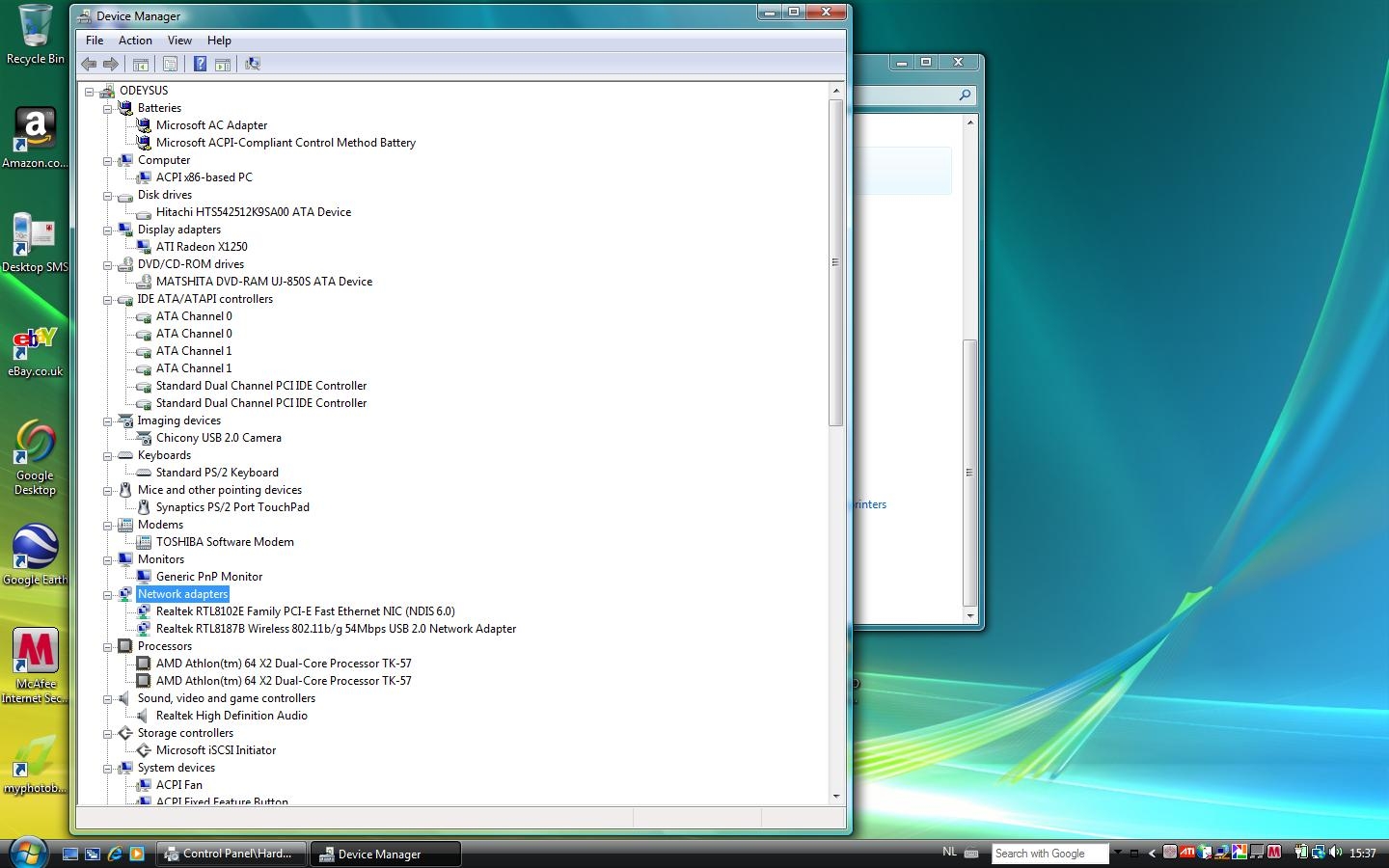Select the Google Earth desktop icon

(35, 555)
